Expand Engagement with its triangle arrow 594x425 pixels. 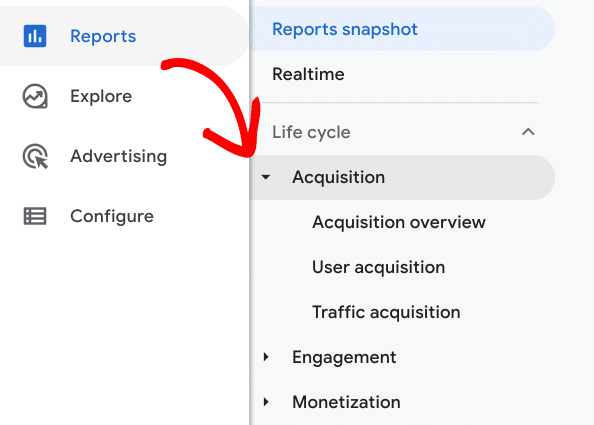coord(266,357)
